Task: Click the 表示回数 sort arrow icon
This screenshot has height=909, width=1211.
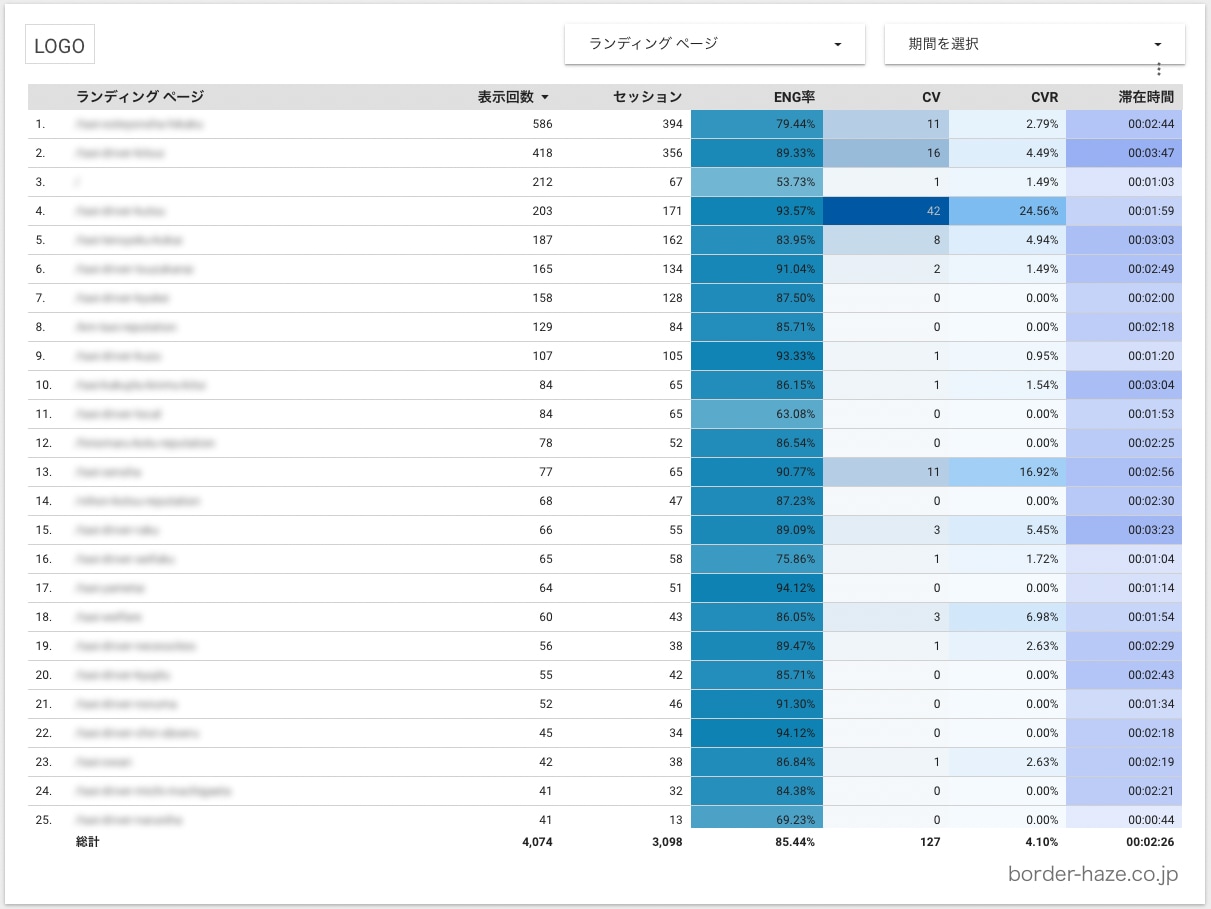Action: tap(545, 97)
